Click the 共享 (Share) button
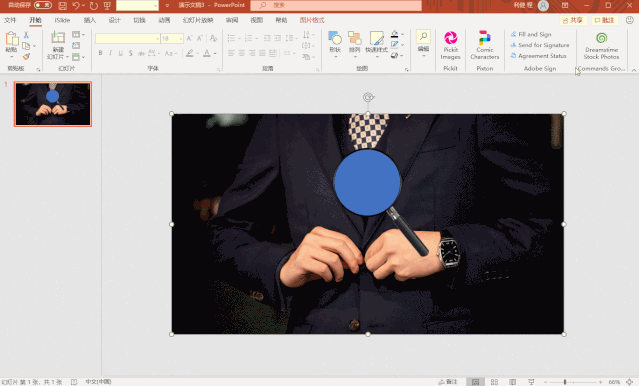 (573, 20)
